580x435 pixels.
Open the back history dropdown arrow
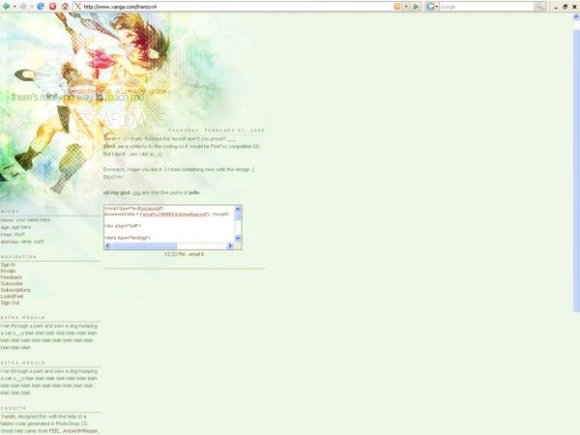15,7
